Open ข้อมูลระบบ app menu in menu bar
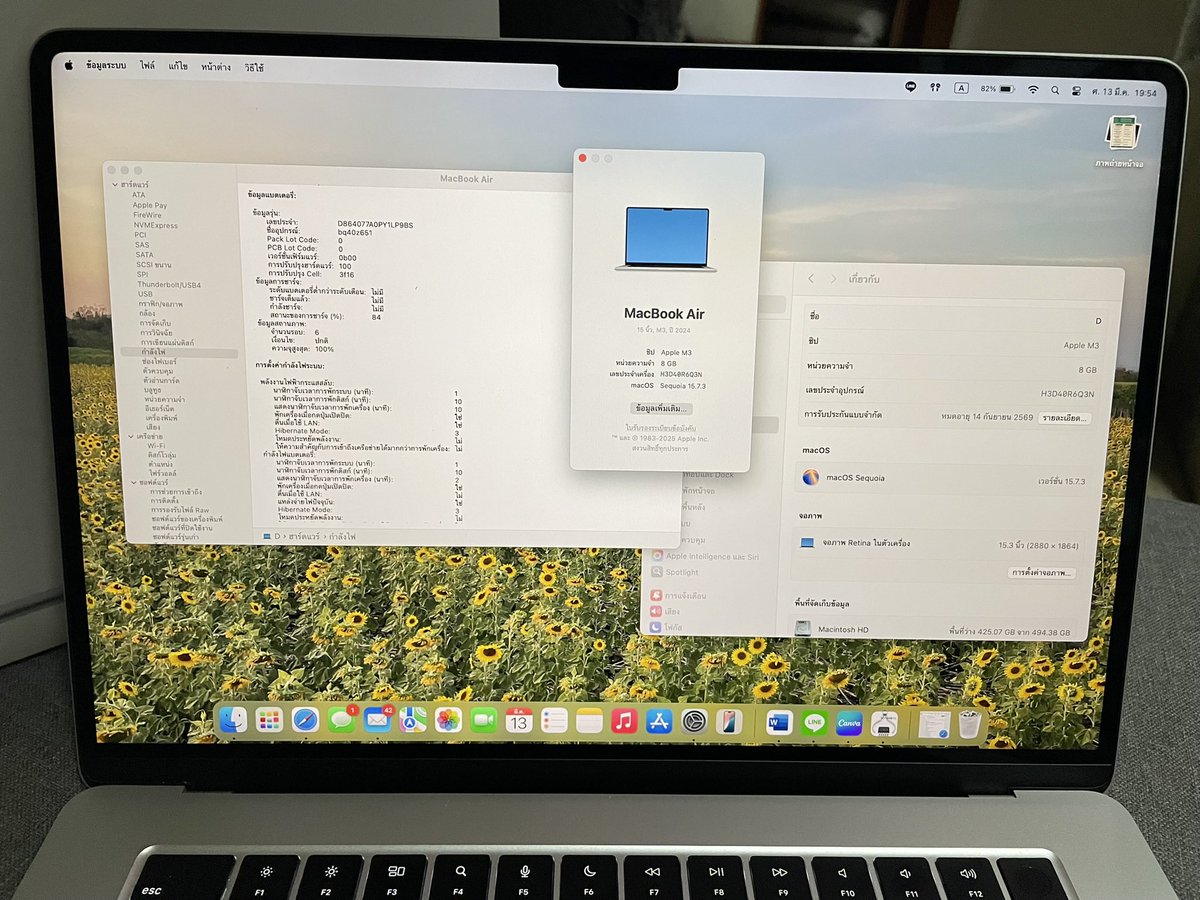1200x900 pixels. click(105, 66)
